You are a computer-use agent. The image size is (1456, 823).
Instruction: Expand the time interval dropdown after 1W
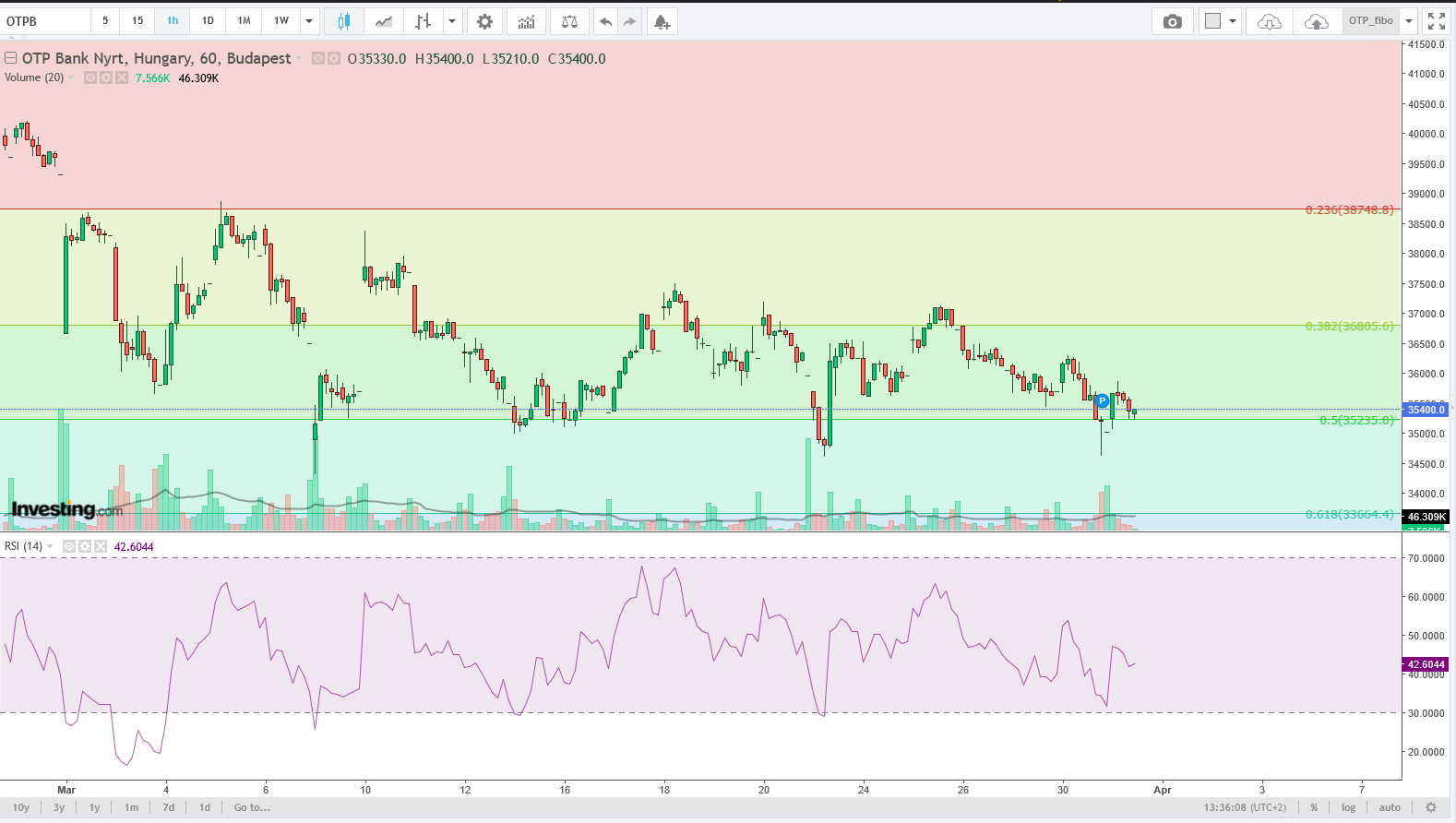click(309, 21)
